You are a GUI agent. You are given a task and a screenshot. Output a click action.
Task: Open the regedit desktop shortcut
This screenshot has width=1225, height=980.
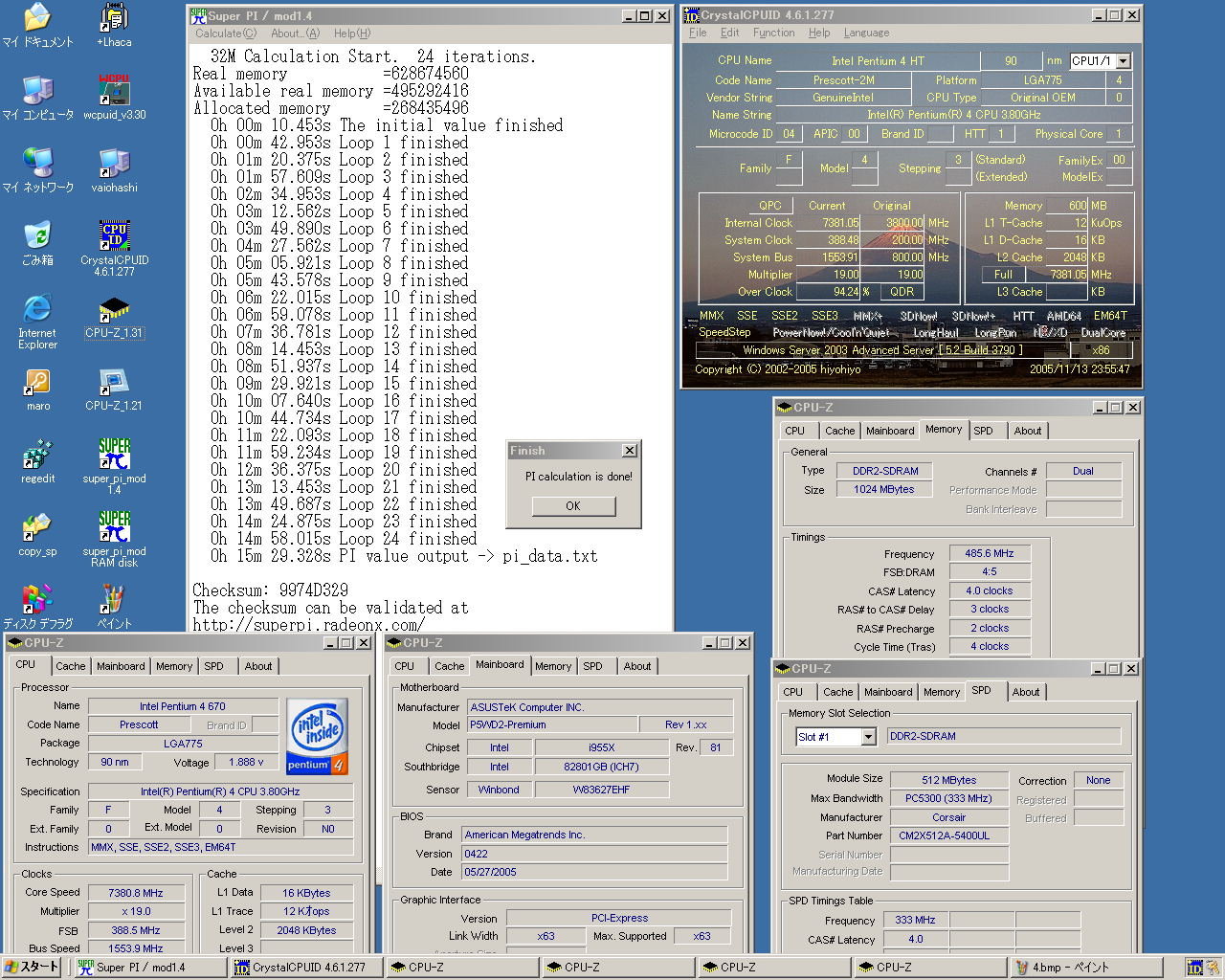(37, 462)
